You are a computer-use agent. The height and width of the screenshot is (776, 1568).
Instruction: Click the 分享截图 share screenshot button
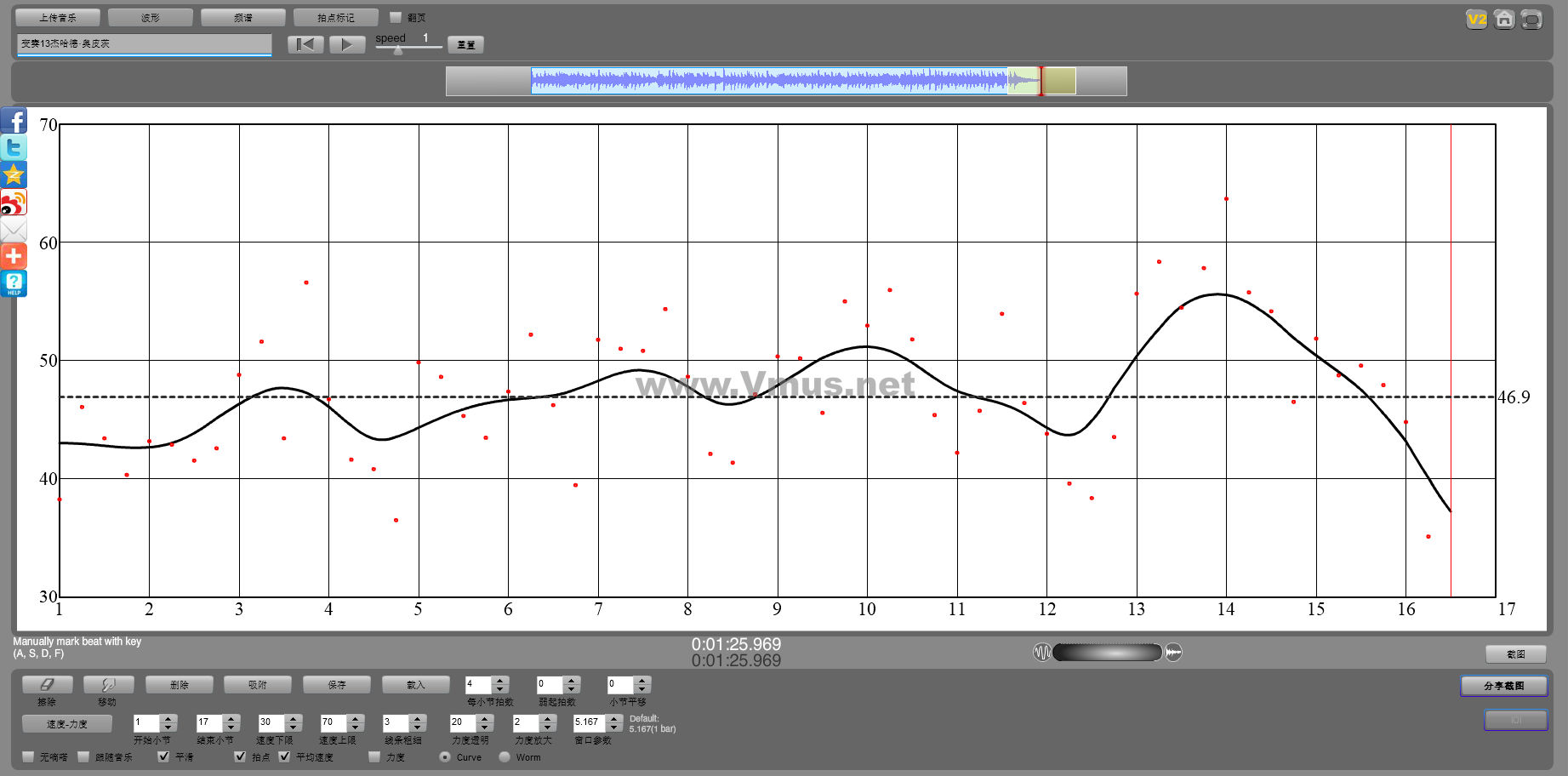point(1503,686)
